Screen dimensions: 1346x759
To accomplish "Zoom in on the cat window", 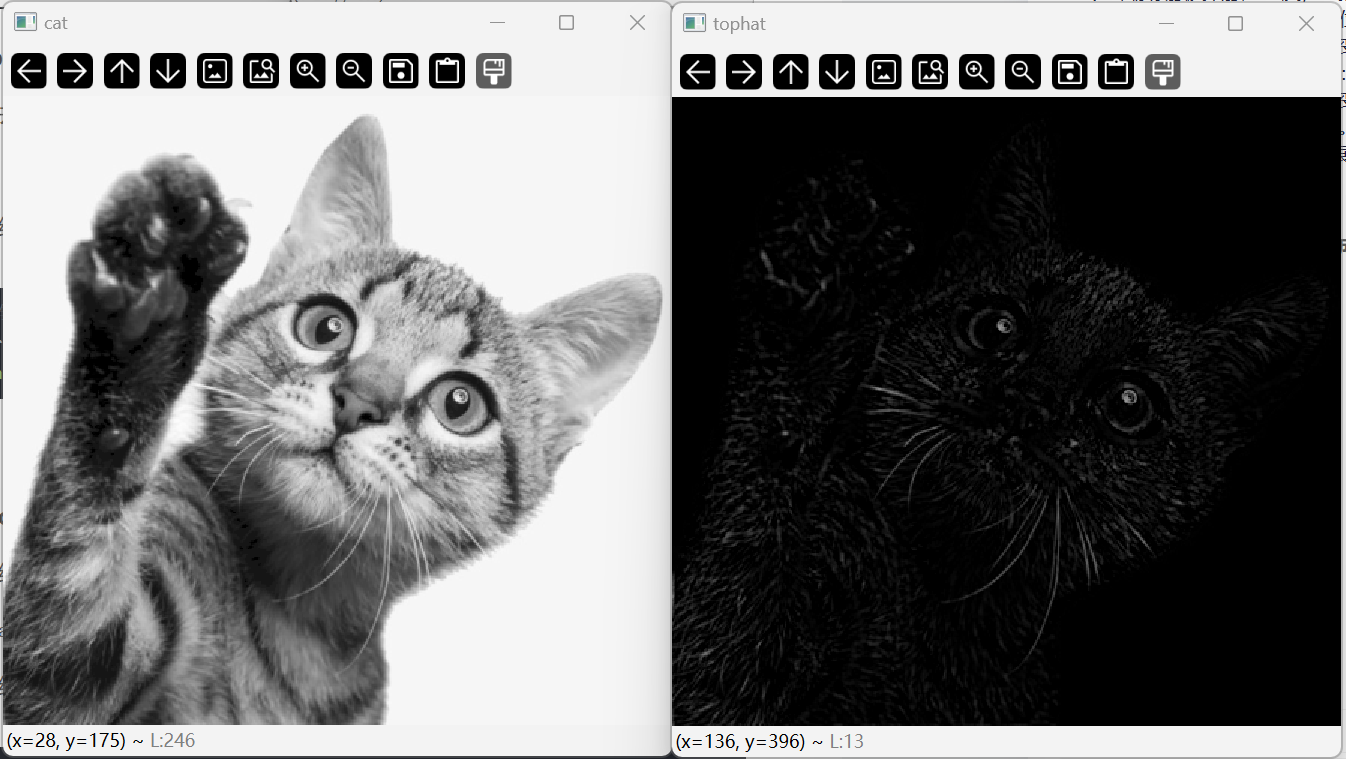I will coord(308,71).
